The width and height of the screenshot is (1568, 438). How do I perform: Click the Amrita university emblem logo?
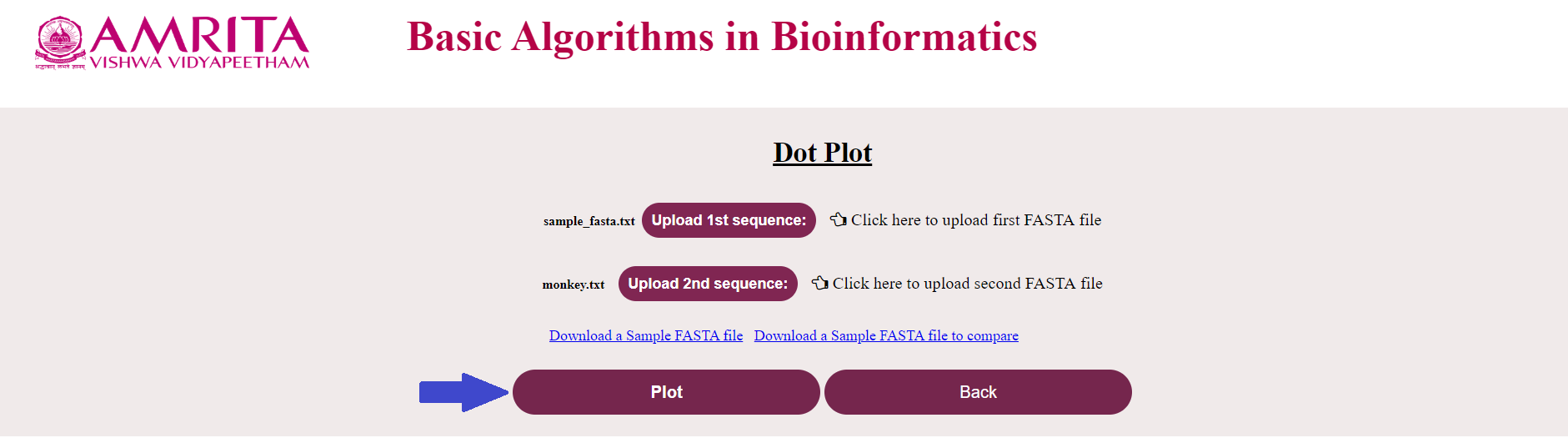[60, 38]
